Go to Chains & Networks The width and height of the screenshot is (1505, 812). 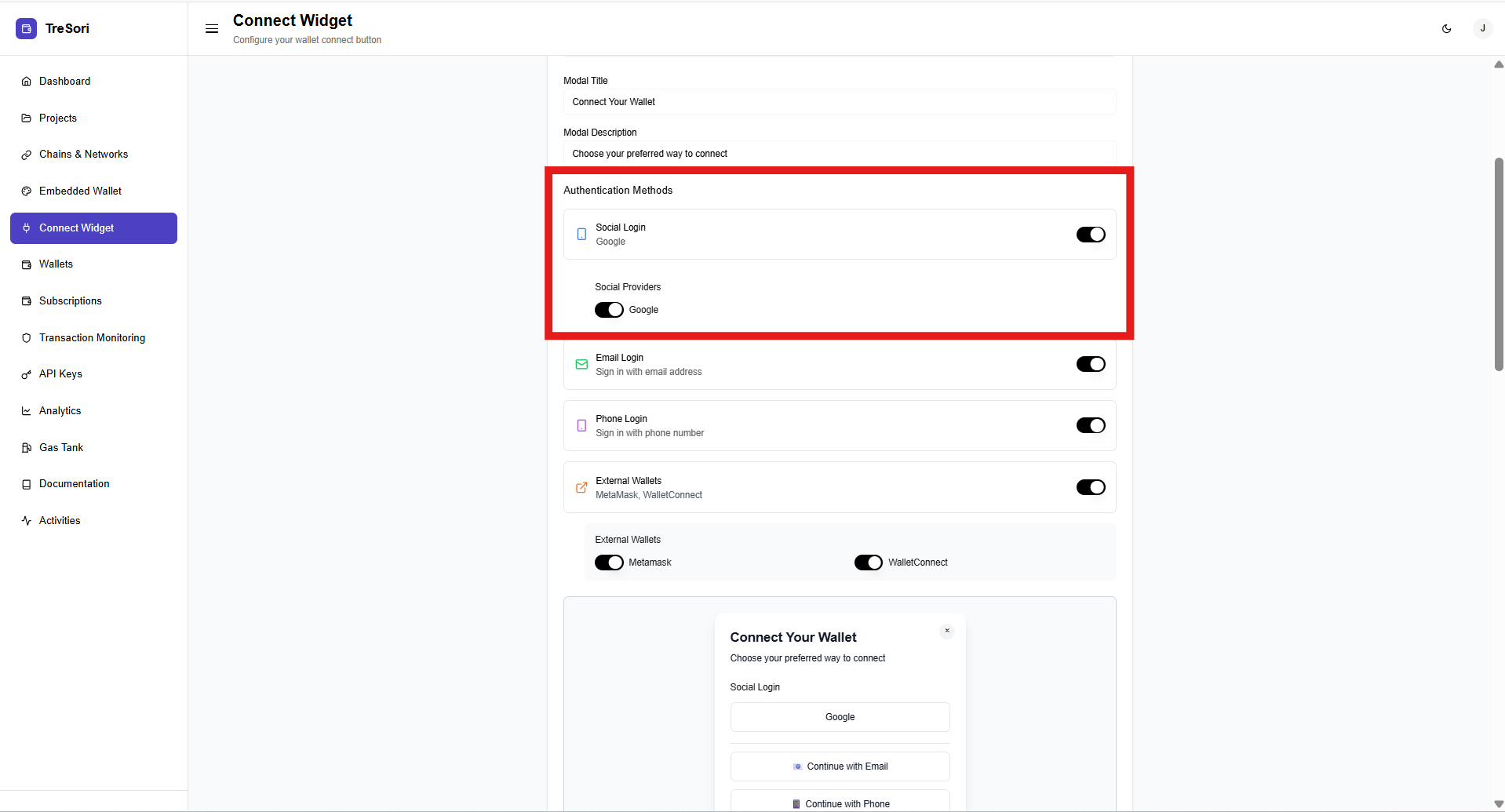tap(83, 155)
